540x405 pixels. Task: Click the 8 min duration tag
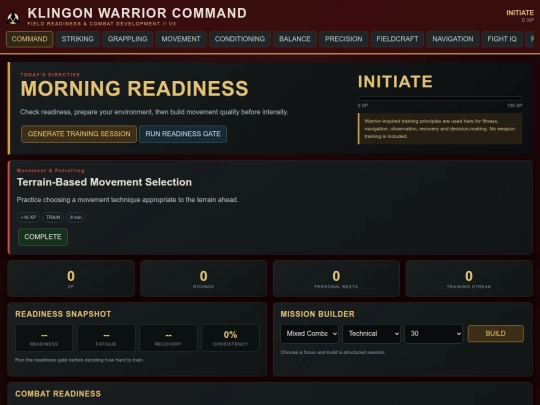point(76,217)
